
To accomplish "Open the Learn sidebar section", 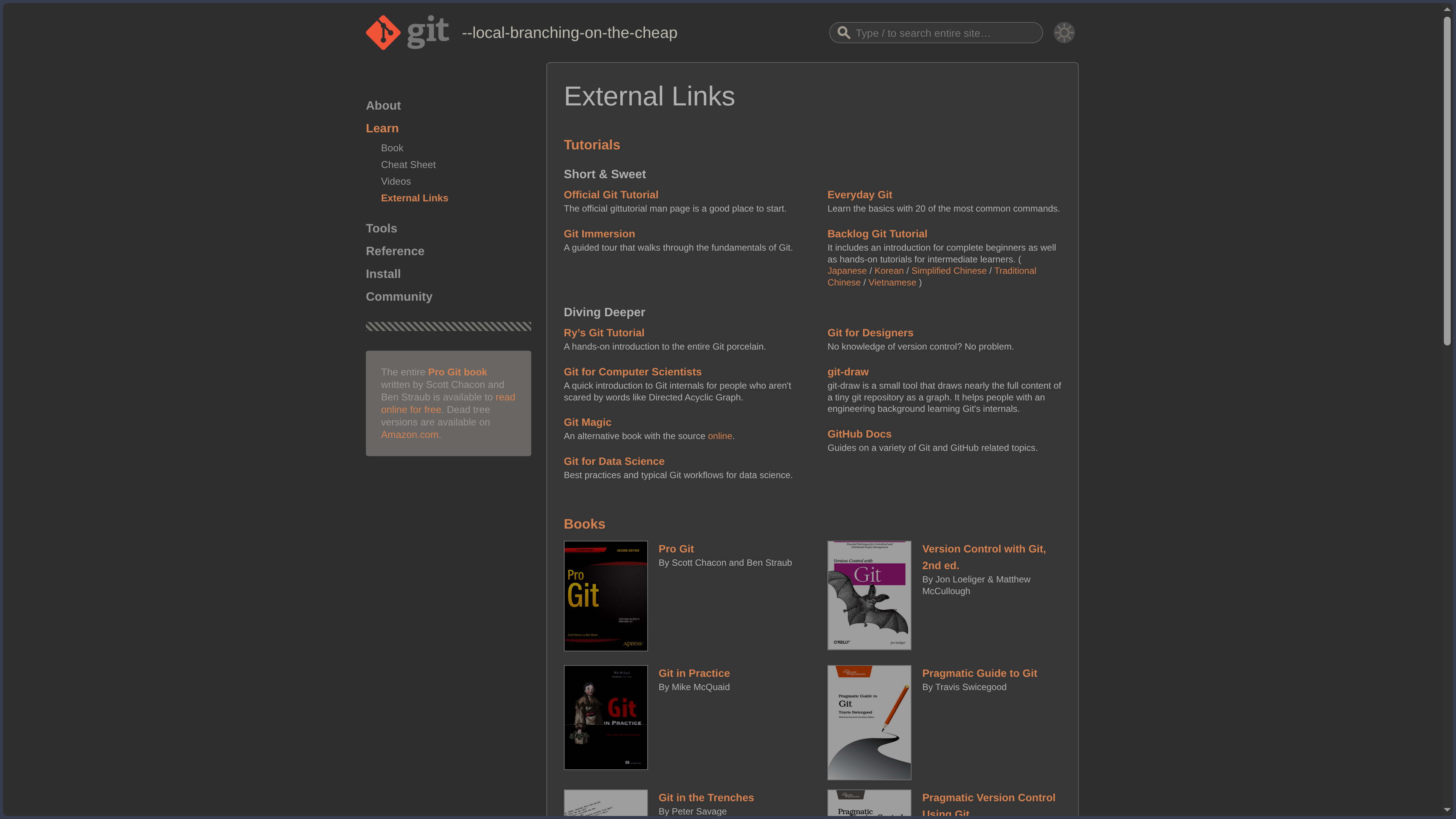I will (x=382, y=128).
